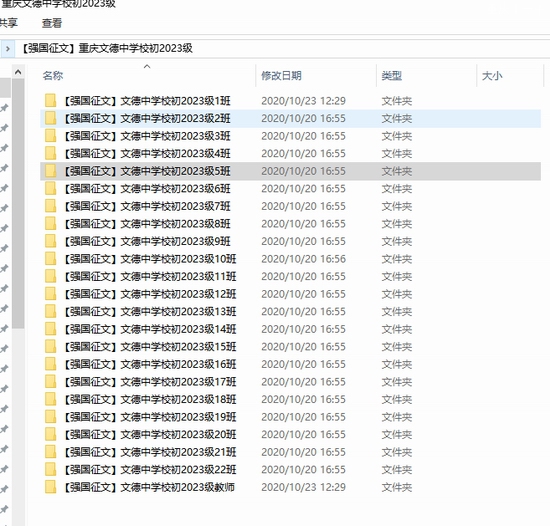Sort by the 修改日期 column header
Screen dimensions: 550x526
point(281,75)
